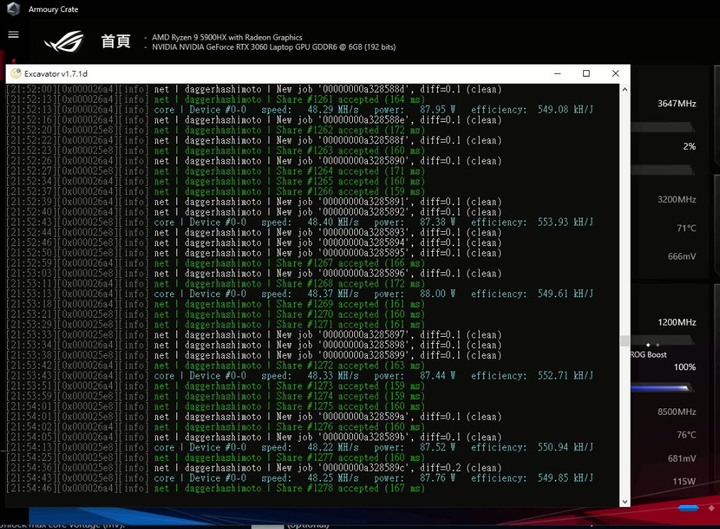
Task: Click the 2% usage value
Action: pyautogui.click(x=689, y=146)
